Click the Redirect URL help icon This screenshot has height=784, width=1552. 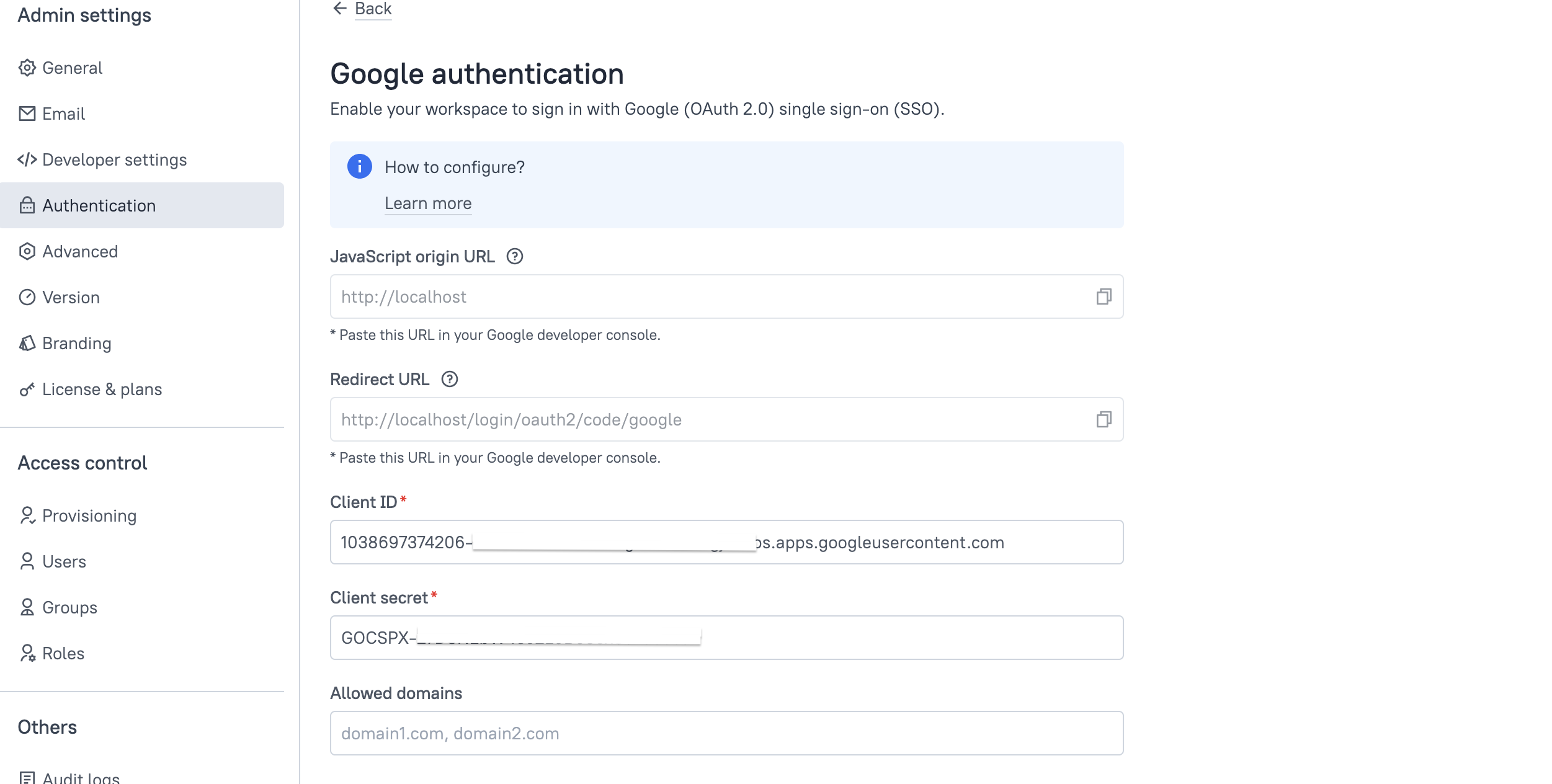tap(449, 379)
